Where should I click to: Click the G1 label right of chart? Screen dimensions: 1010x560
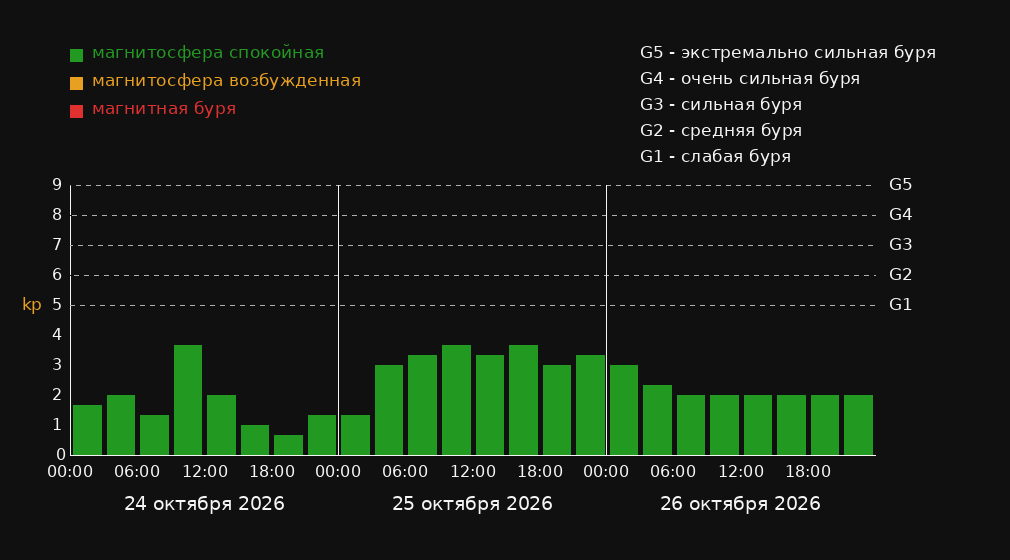(900, 305)
